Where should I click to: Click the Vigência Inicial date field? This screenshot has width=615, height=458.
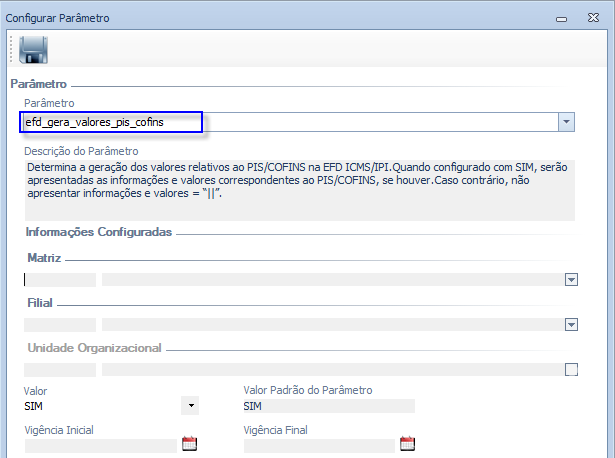(x=100, y=446)
